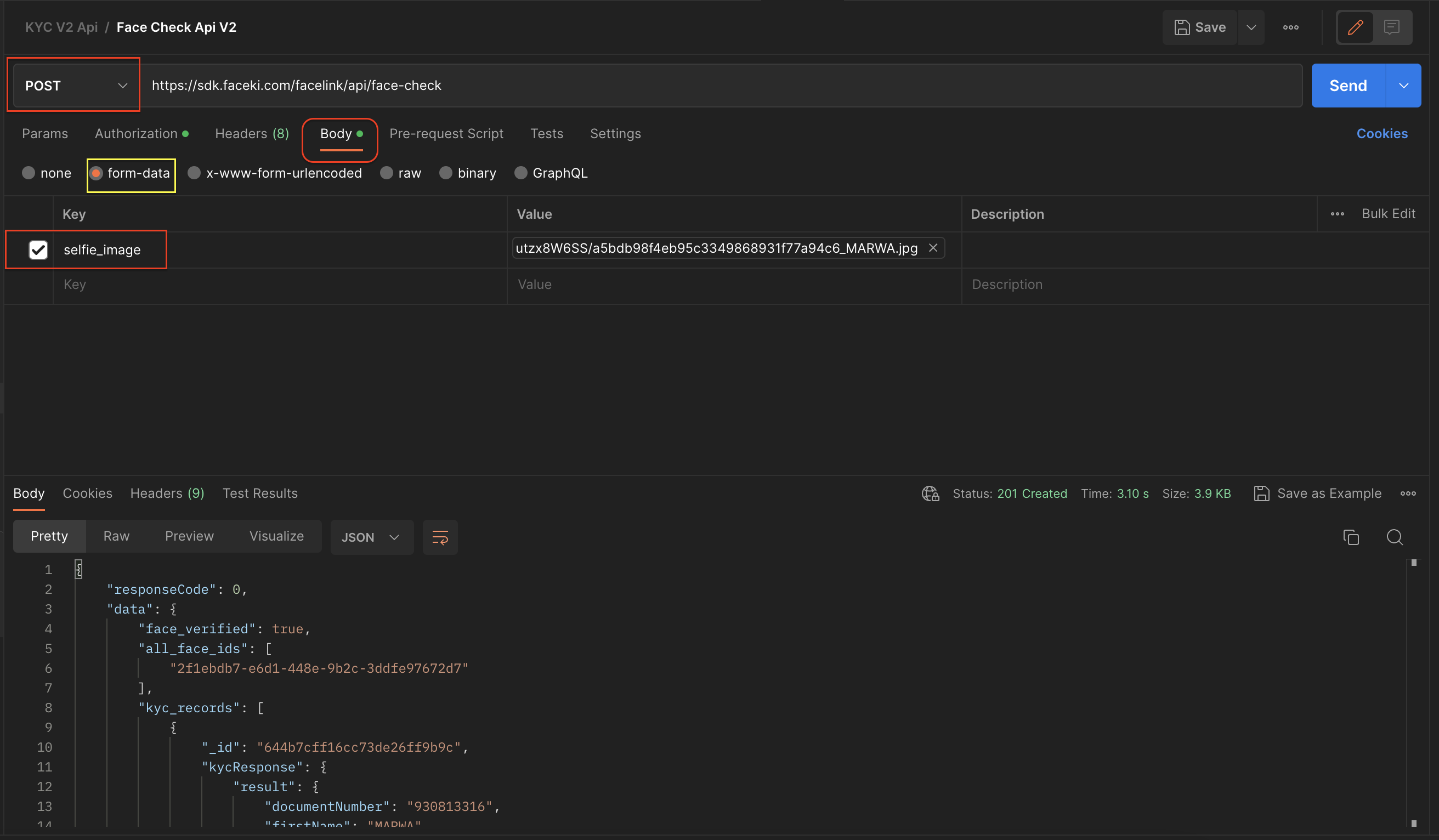Click the Cookies link
The image size is (1439, 840).
pyautogui.click(x=1381, y=134)
